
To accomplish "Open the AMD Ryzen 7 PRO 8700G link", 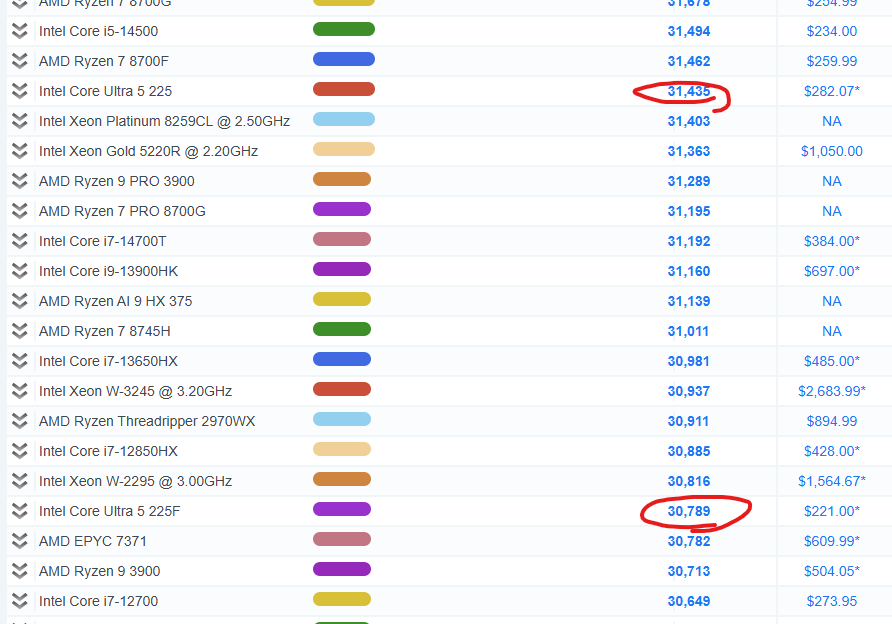I will 122,211.
